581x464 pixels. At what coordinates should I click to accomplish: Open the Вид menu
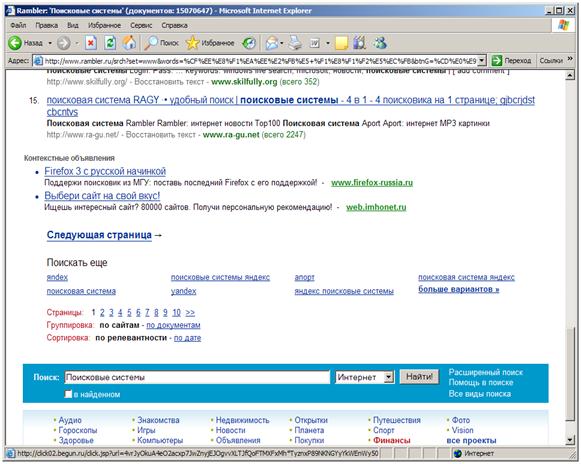tap(73, 25)
